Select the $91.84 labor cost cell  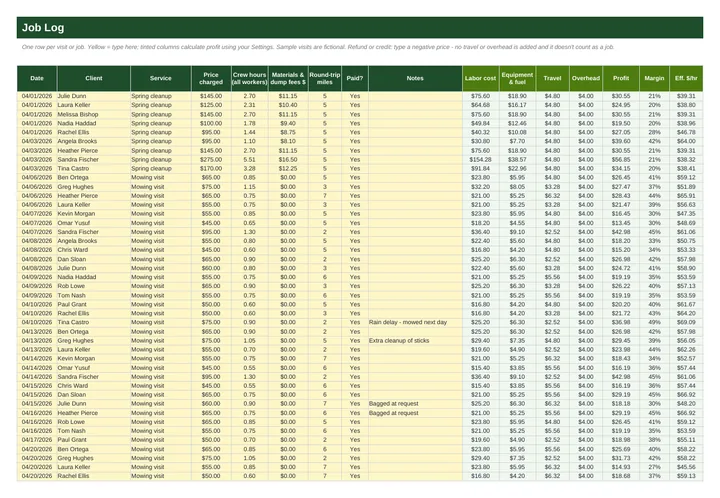[x=480, y=168]
